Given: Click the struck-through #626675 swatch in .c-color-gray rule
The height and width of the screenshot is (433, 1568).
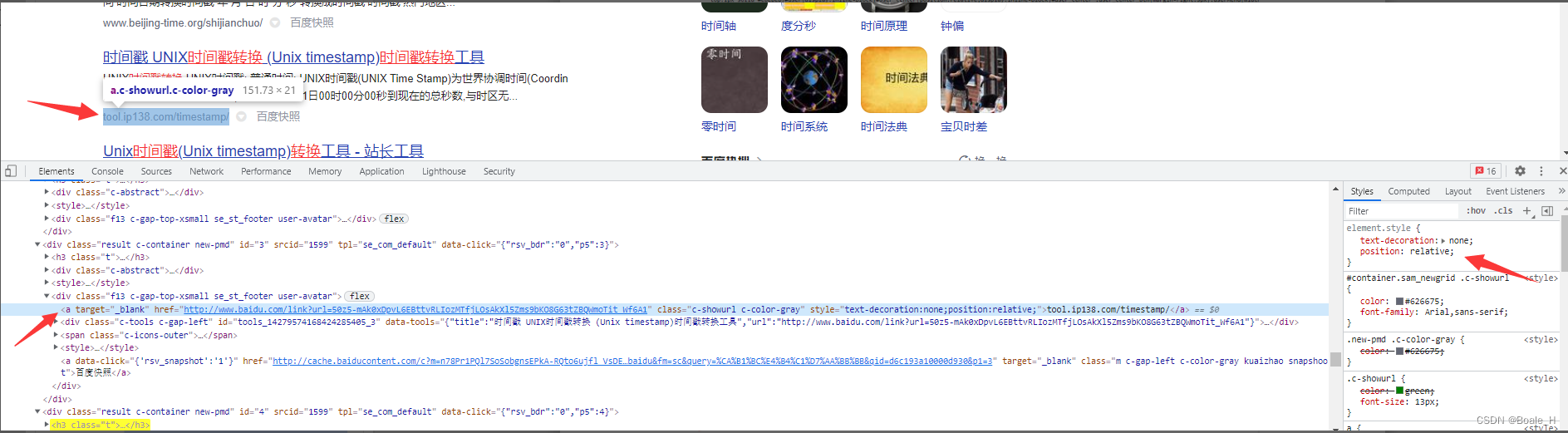Looking at the screenshot, I should [x=1400, y=352].
